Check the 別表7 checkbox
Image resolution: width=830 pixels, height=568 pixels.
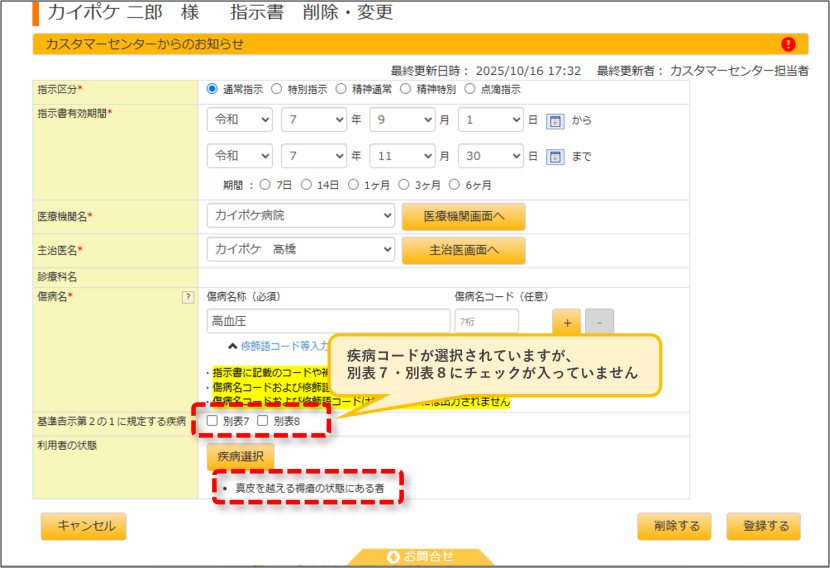212,420
